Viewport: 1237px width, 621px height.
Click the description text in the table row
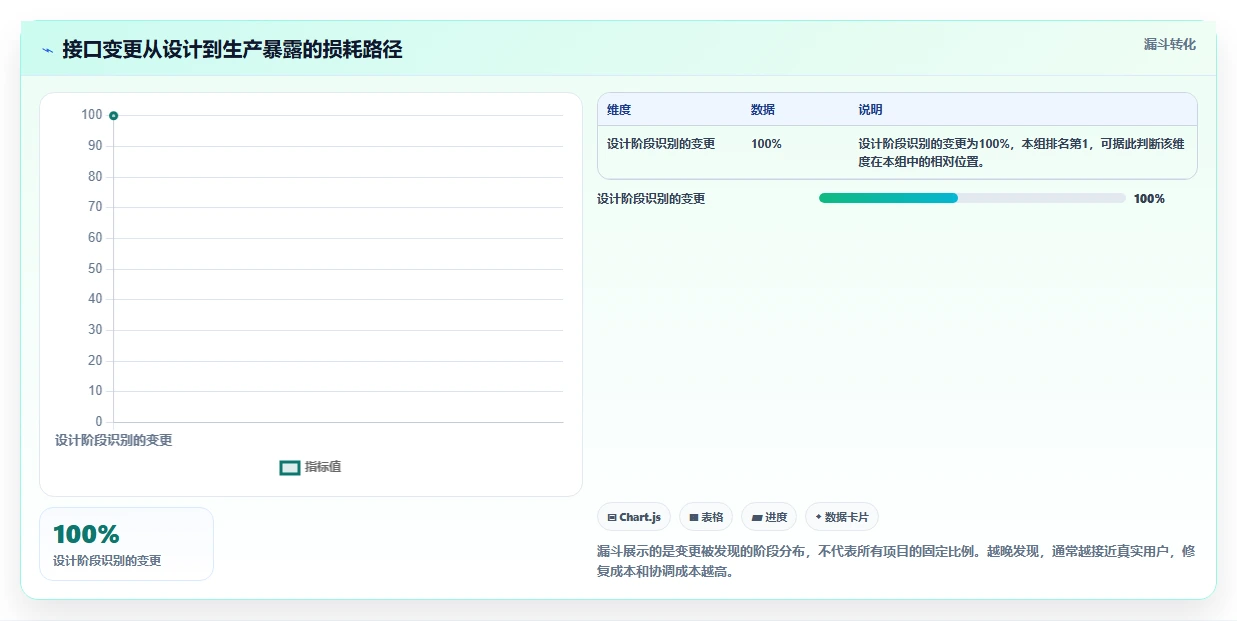coord(1021,152)
